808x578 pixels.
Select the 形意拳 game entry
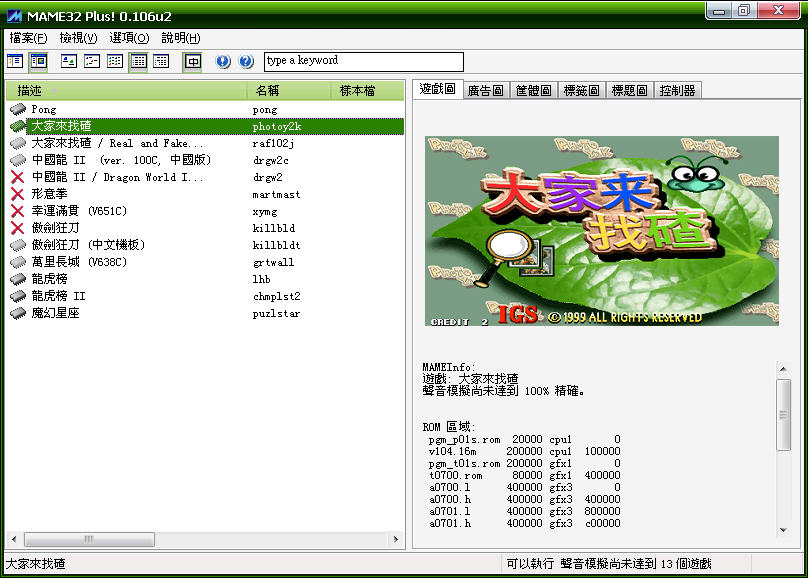coord(49,194)
